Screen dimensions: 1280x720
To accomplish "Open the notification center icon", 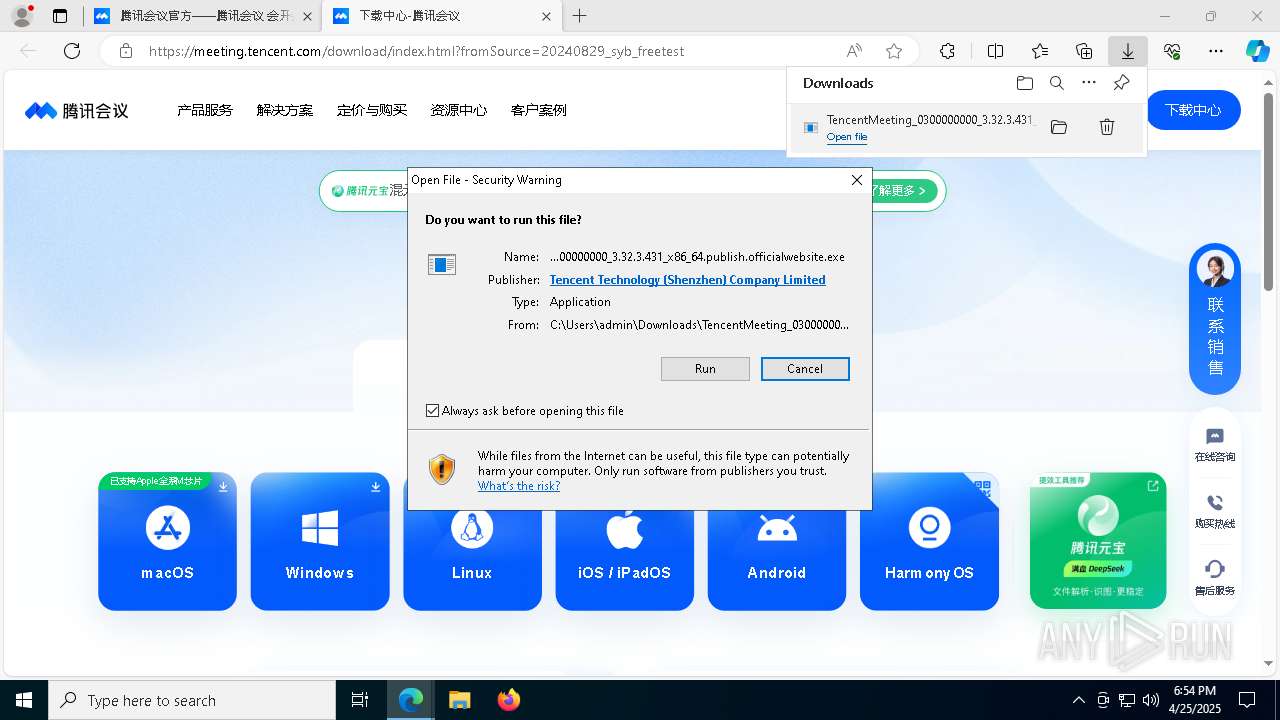I will tap(1247, 700).
